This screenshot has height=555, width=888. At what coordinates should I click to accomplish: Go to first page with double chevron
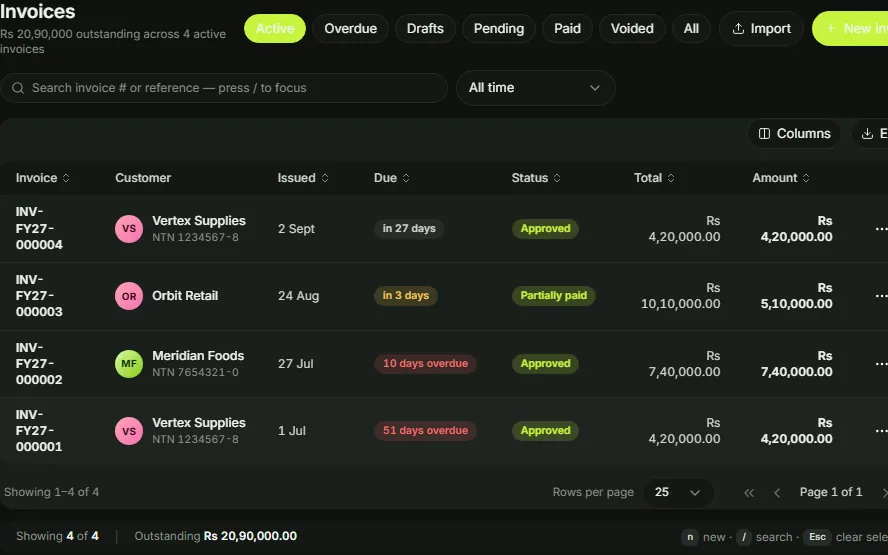(749, 493)
